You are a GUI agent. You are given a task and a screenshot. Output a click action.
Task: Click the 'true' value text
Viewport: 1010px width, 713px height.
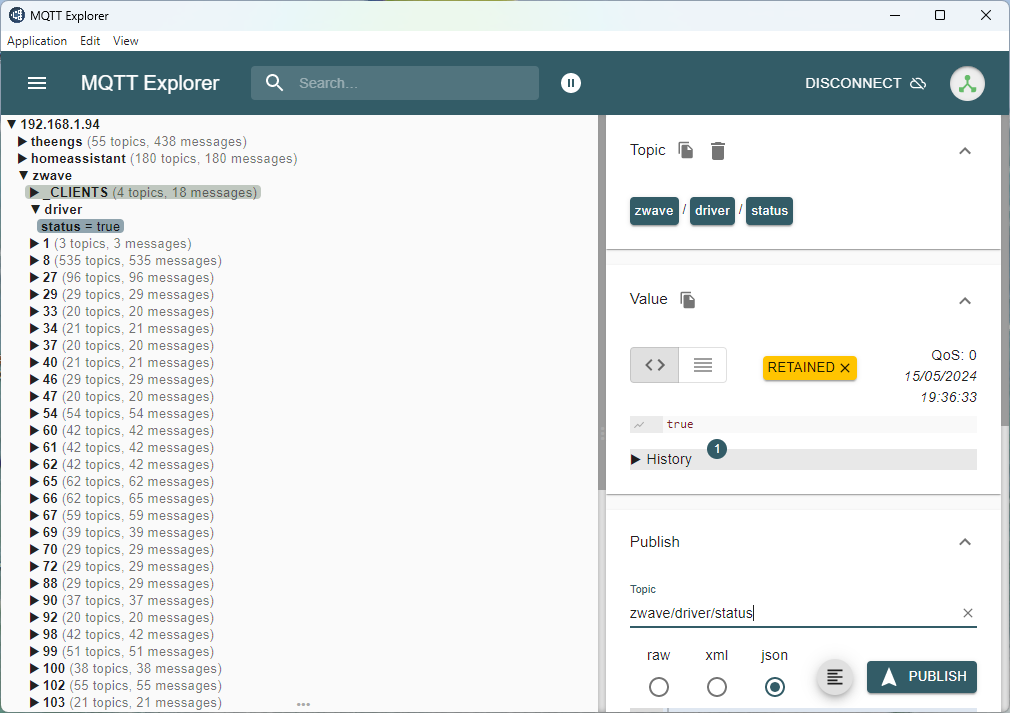680,424
